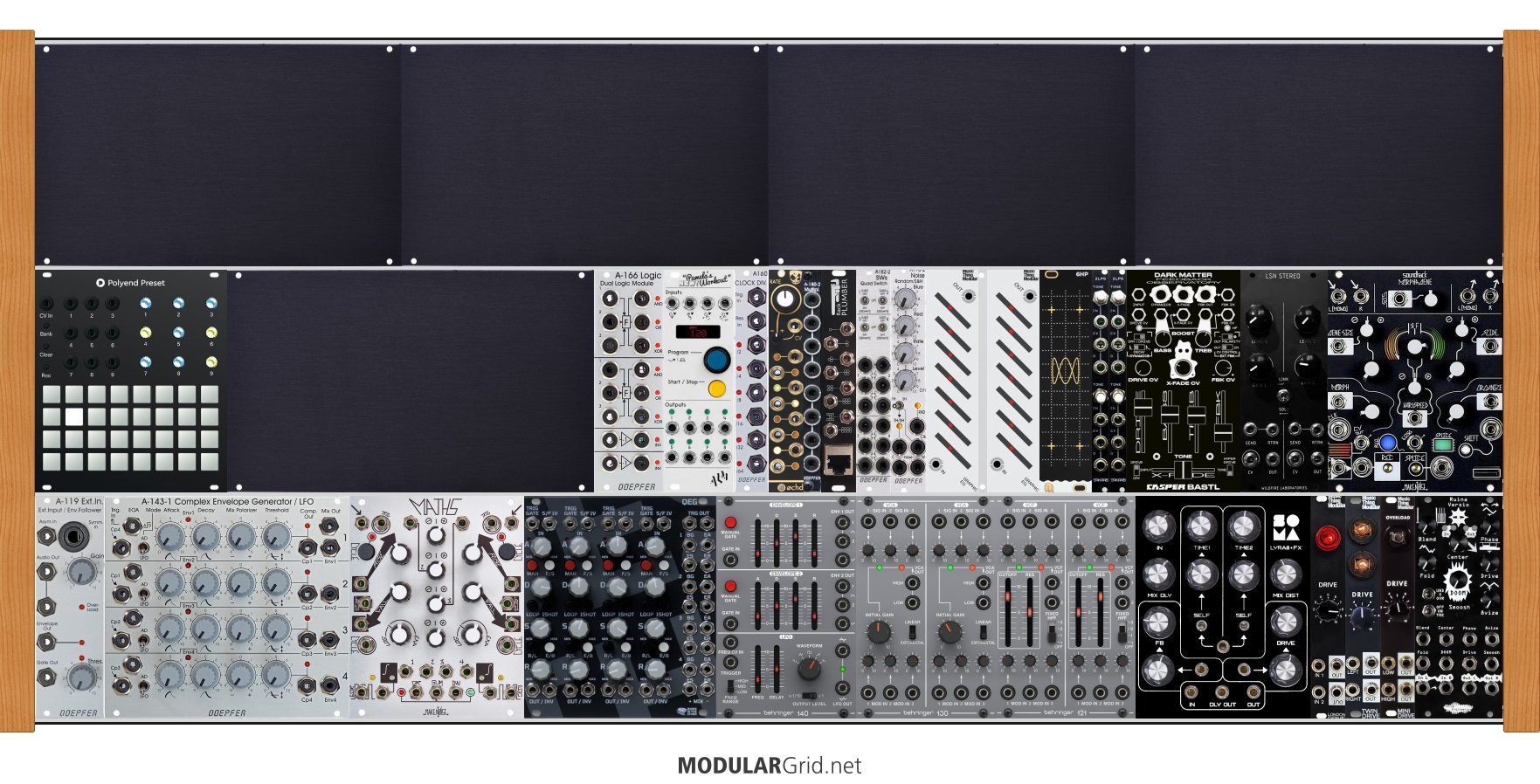1540x784 pixels.
Task: Push Envelope 2 Manual Gate on Behringer 140
Action: pyautogui.click(x=730, y=586)
